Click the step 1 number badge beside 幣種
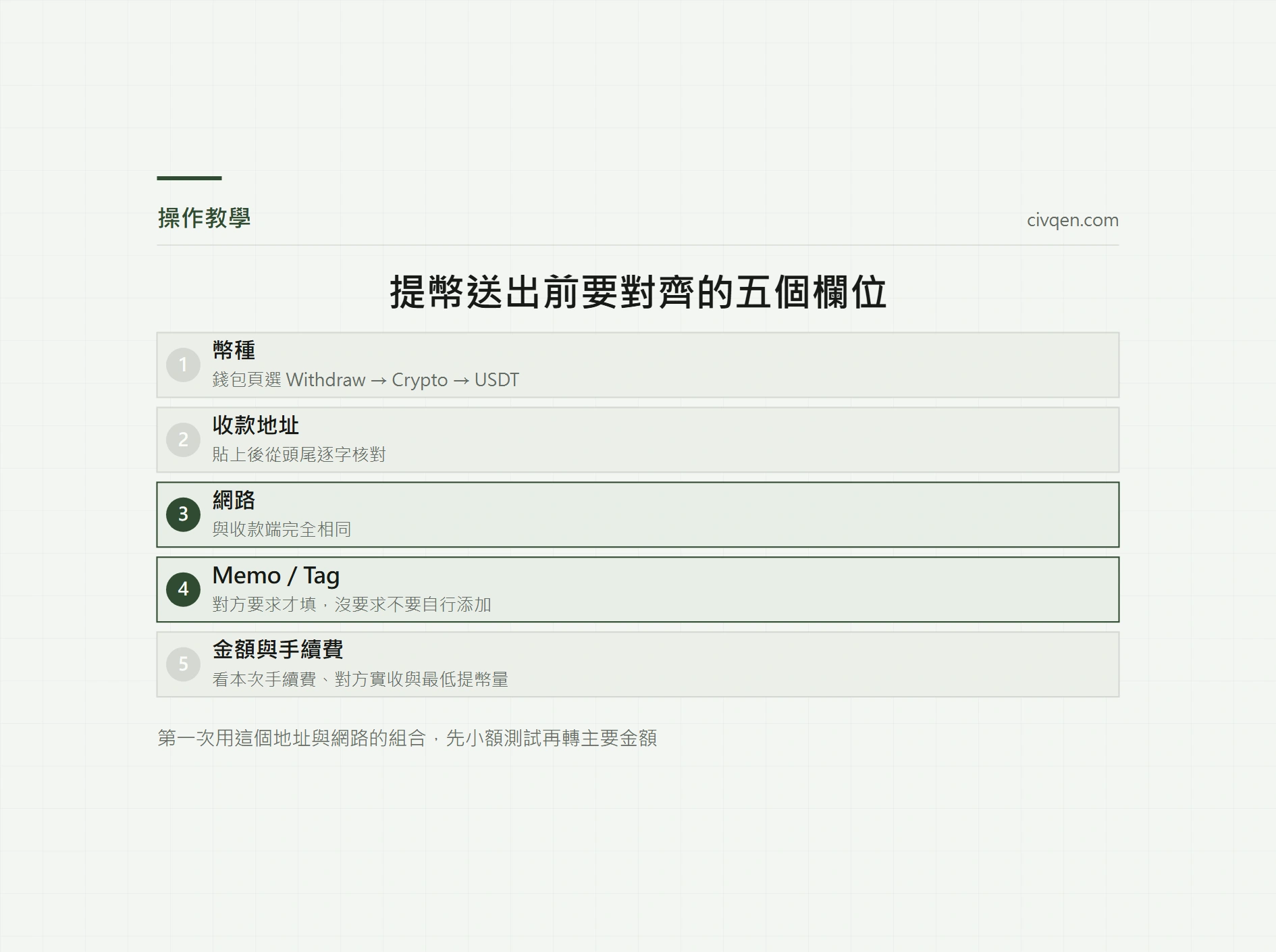1276x952 pixels. 183,365
